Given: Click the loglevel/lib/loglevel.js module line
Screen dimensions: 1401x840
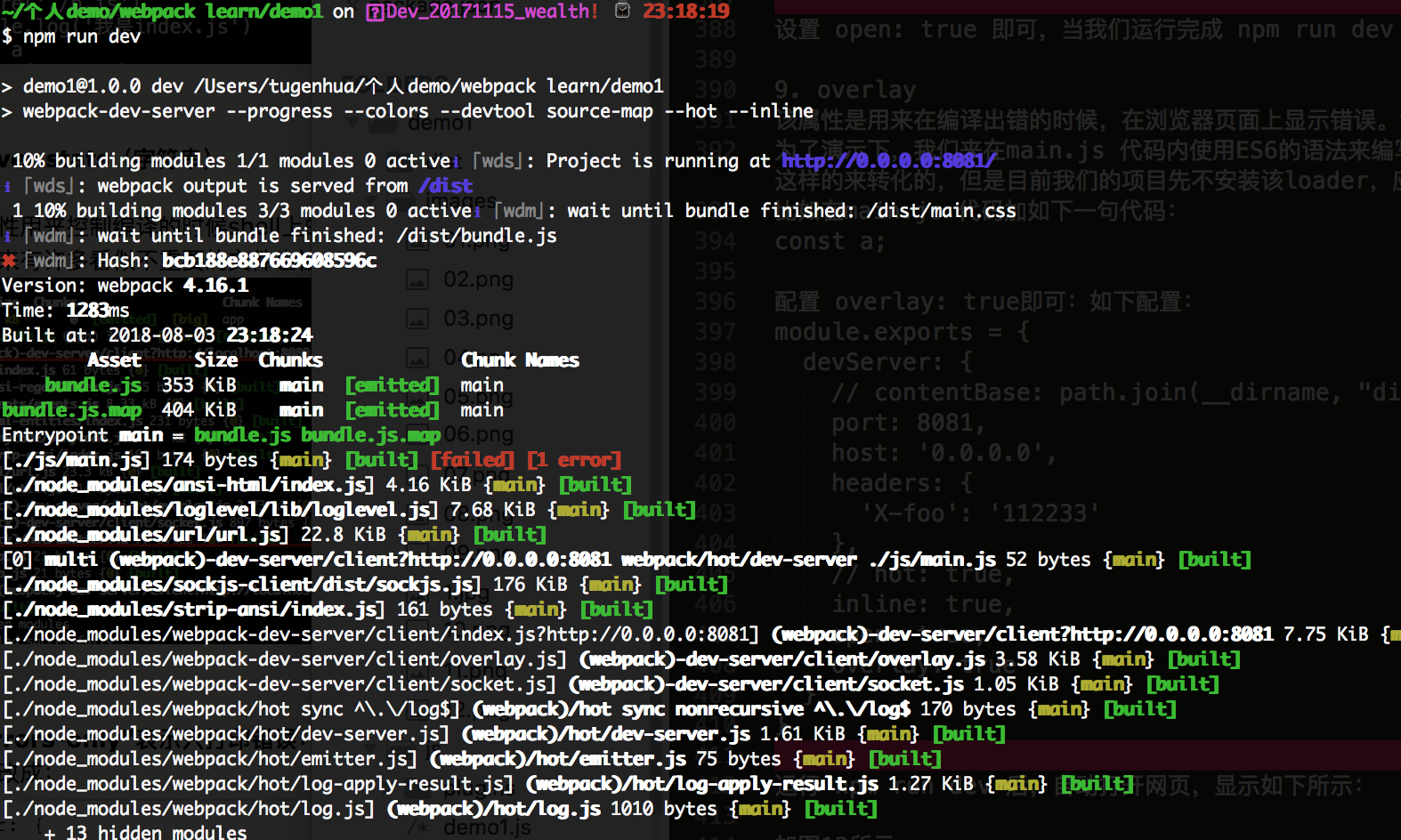Looking at the screenshot, I should click(x=349, y=510).
